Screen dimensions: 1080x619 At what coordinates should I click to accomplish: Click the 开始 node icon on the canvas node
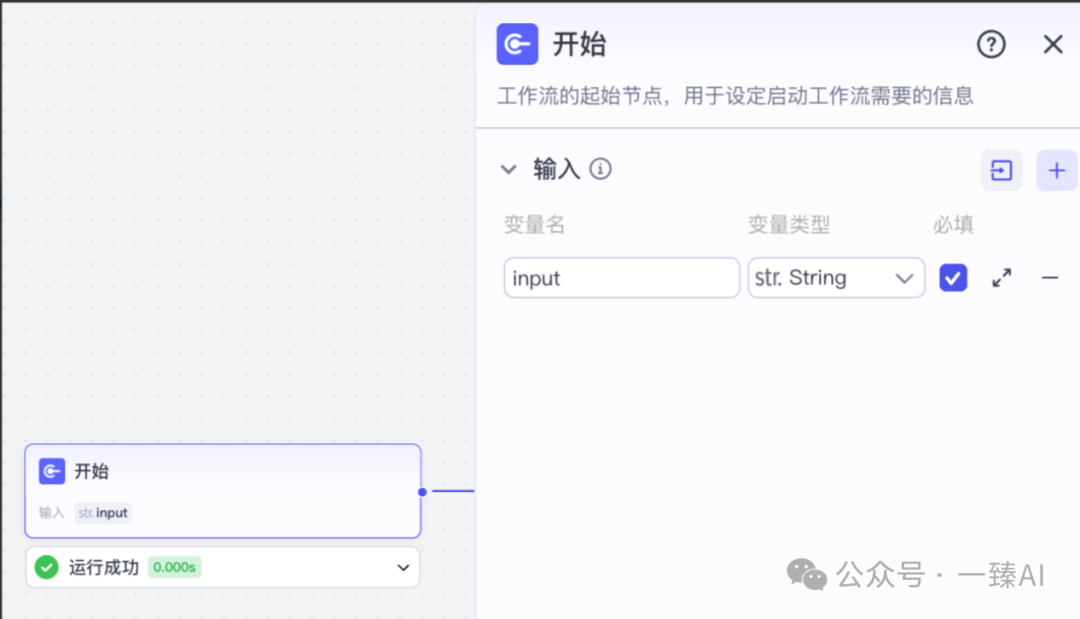(x=51, y=471)
